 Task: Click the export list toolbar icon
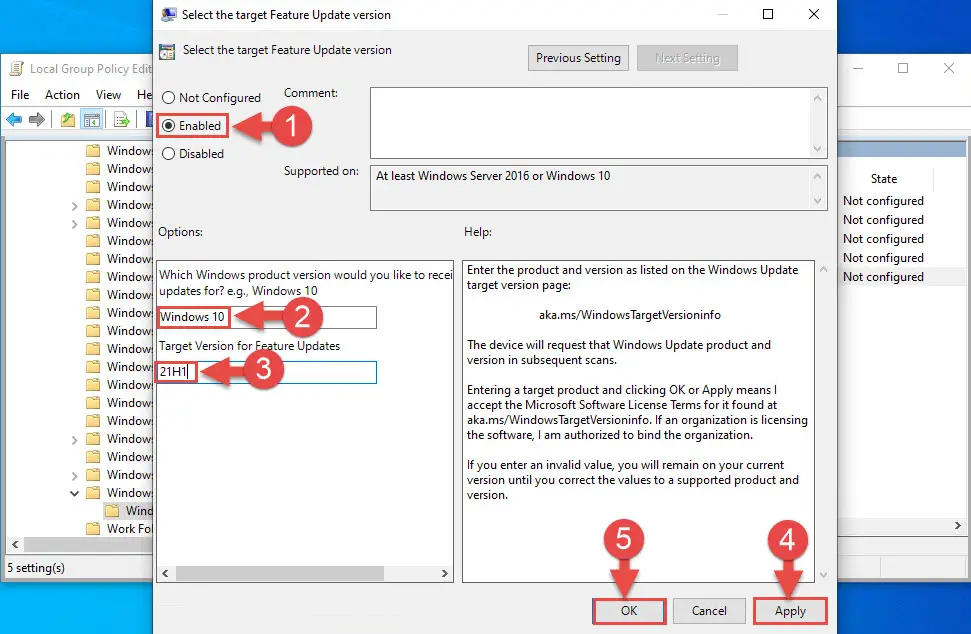point(121,119)
